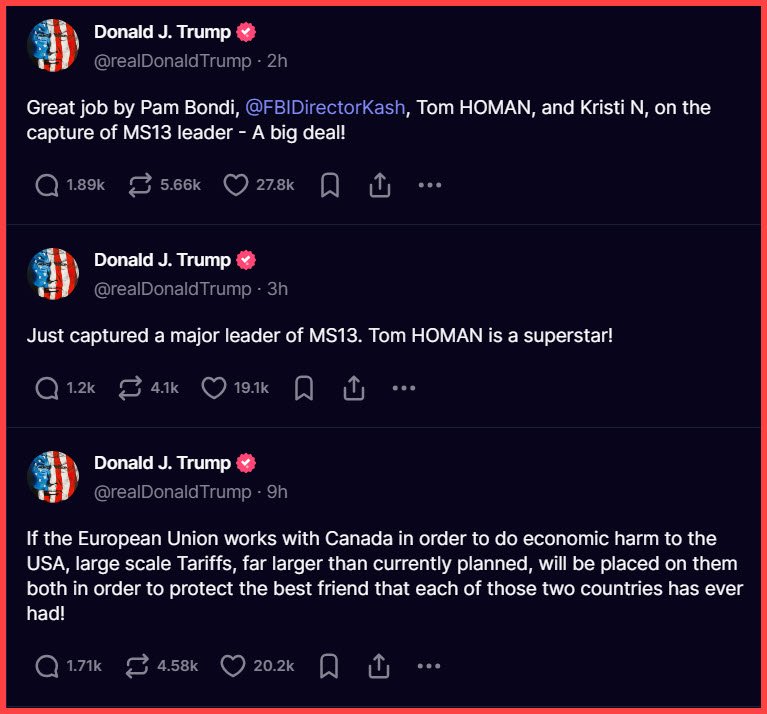Open more options on Tariffs post
The height and width of the screenshot is (714, 767).
pyautogui.click(x=428, y=666)
